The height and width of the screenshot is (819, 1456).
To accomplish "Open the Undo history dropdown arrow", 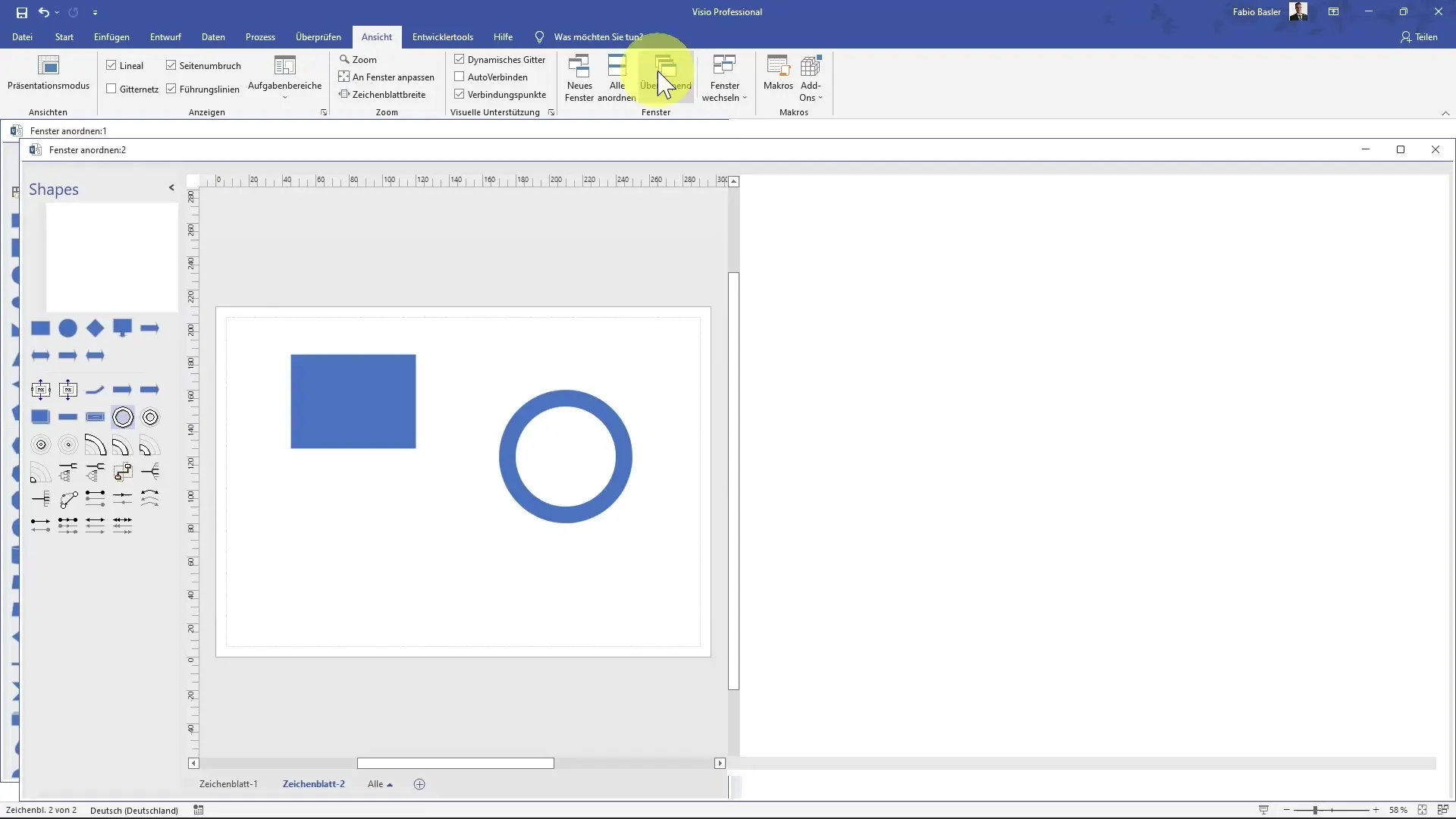I will point(57,12).
